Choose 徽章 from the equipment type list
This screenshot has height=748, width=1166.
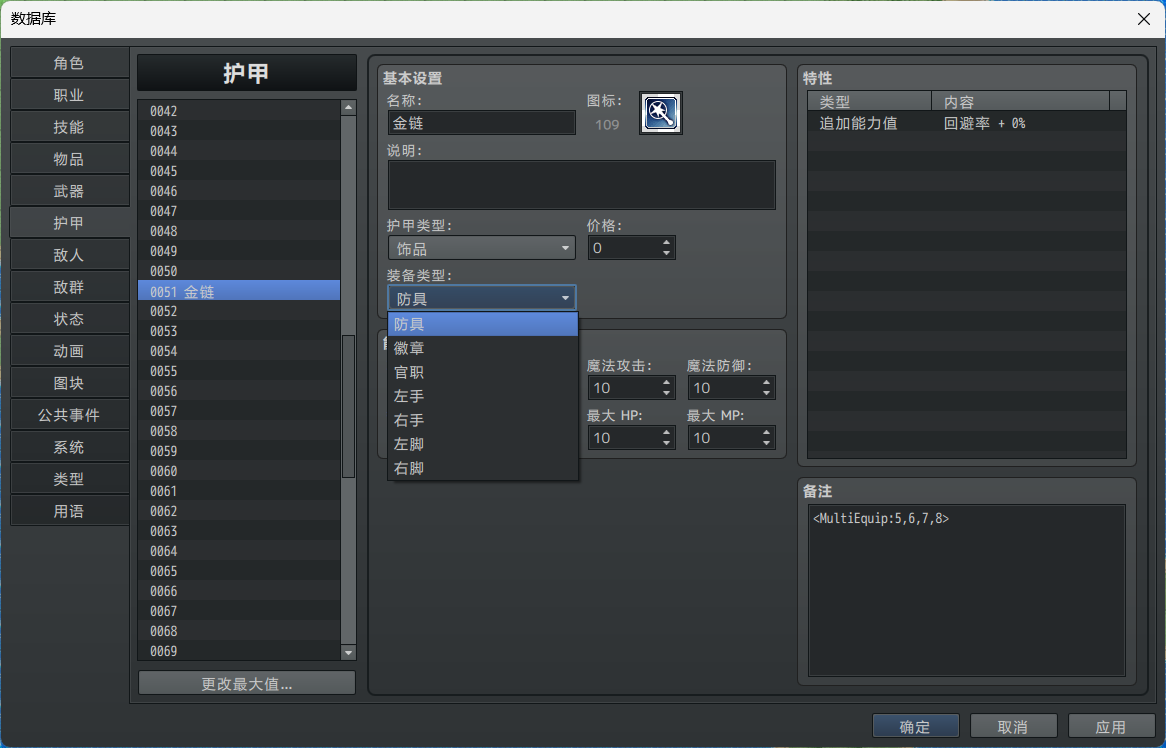(x=483, y=348)
